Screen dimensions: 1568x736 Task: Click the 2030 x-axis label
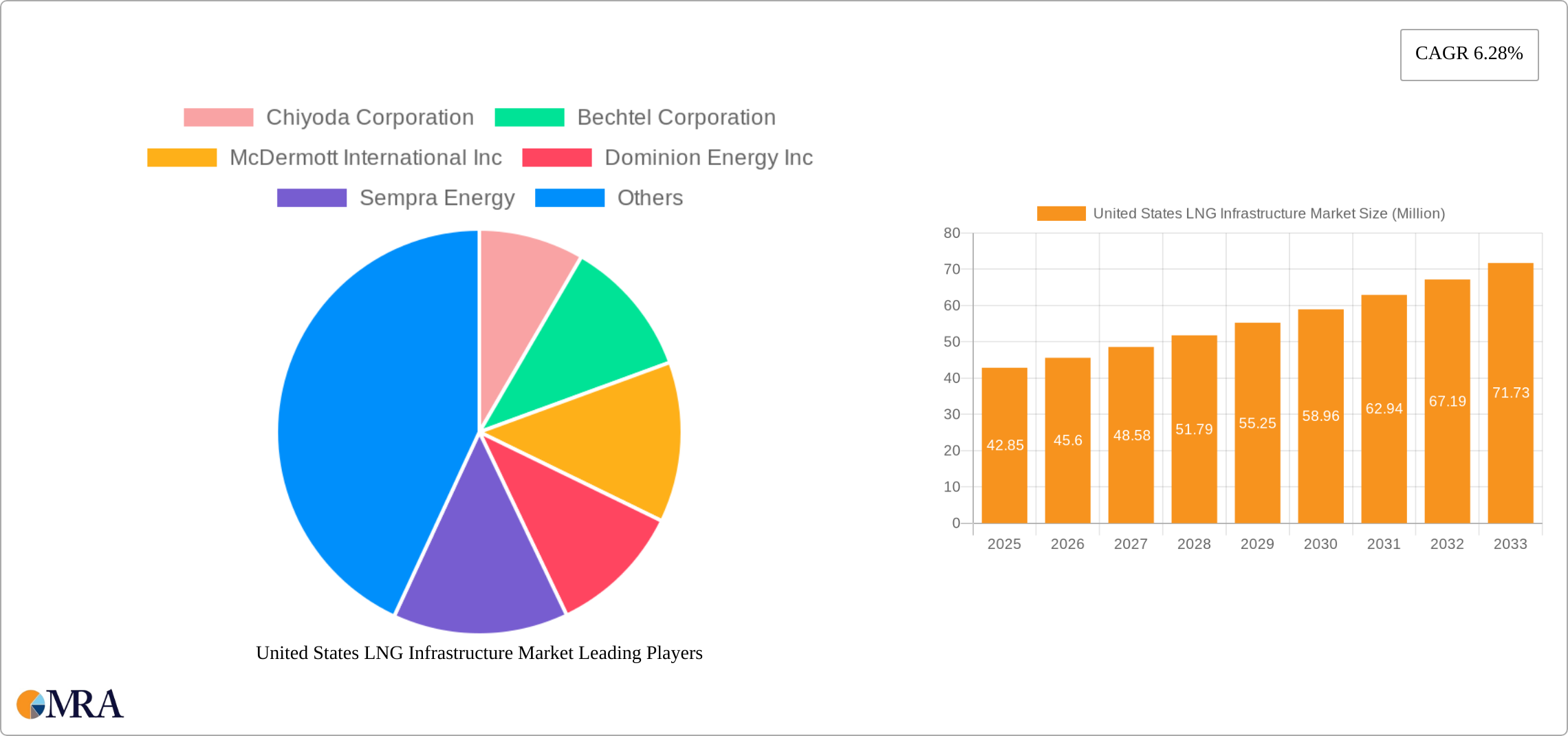click(1321, 544)
